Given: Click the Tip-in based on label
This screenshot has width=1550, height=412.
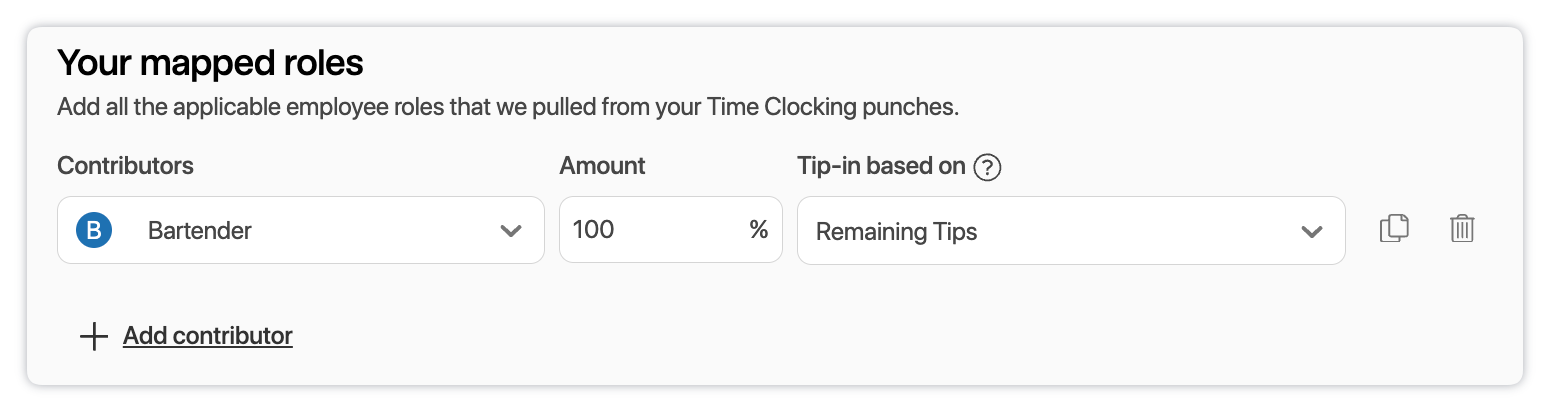Looking at the screenshot, I should pyautogui.click(x=880, y=166).
